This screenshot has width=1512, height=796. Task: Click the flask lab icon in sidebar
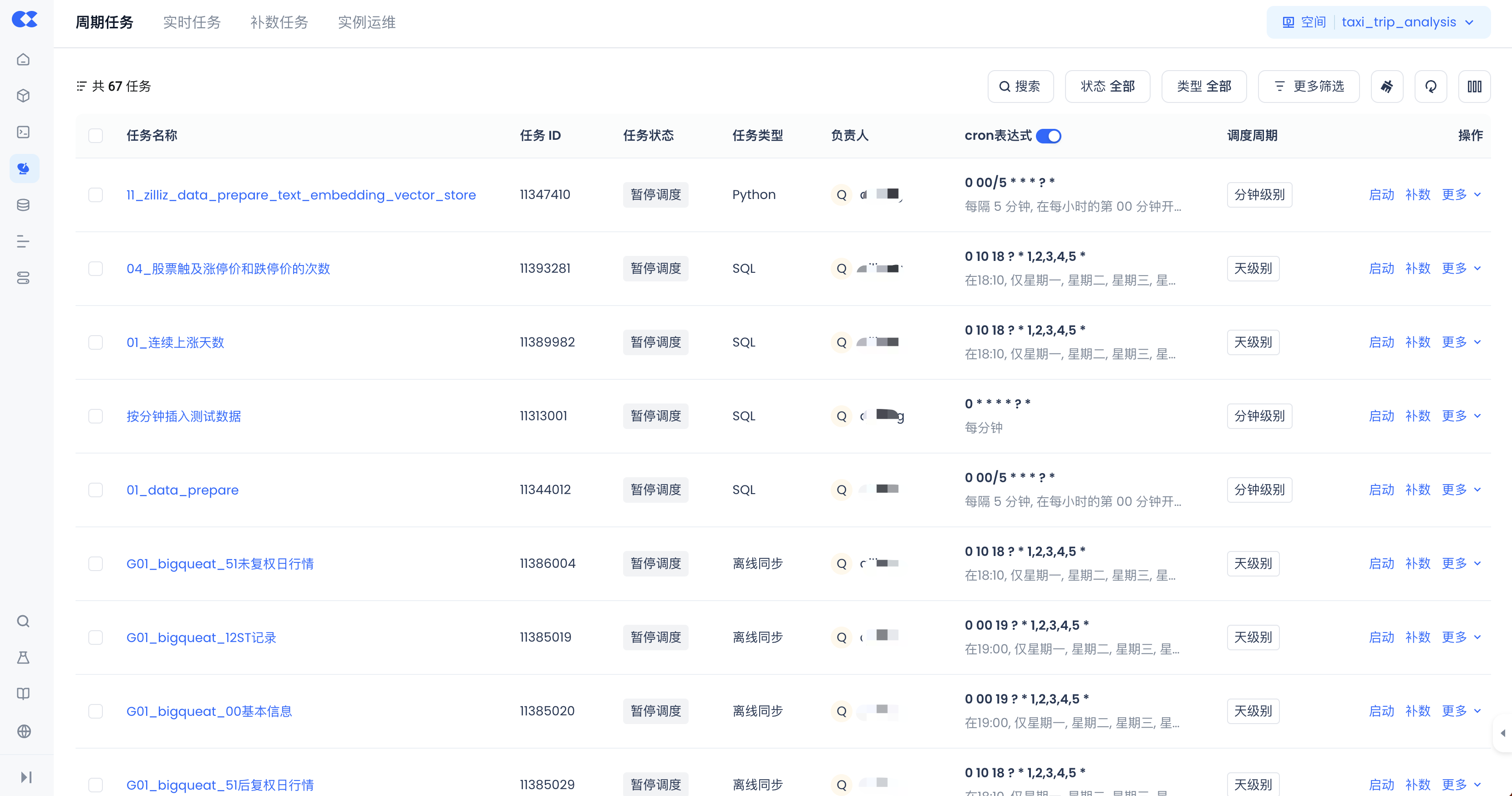coord(24,658)
